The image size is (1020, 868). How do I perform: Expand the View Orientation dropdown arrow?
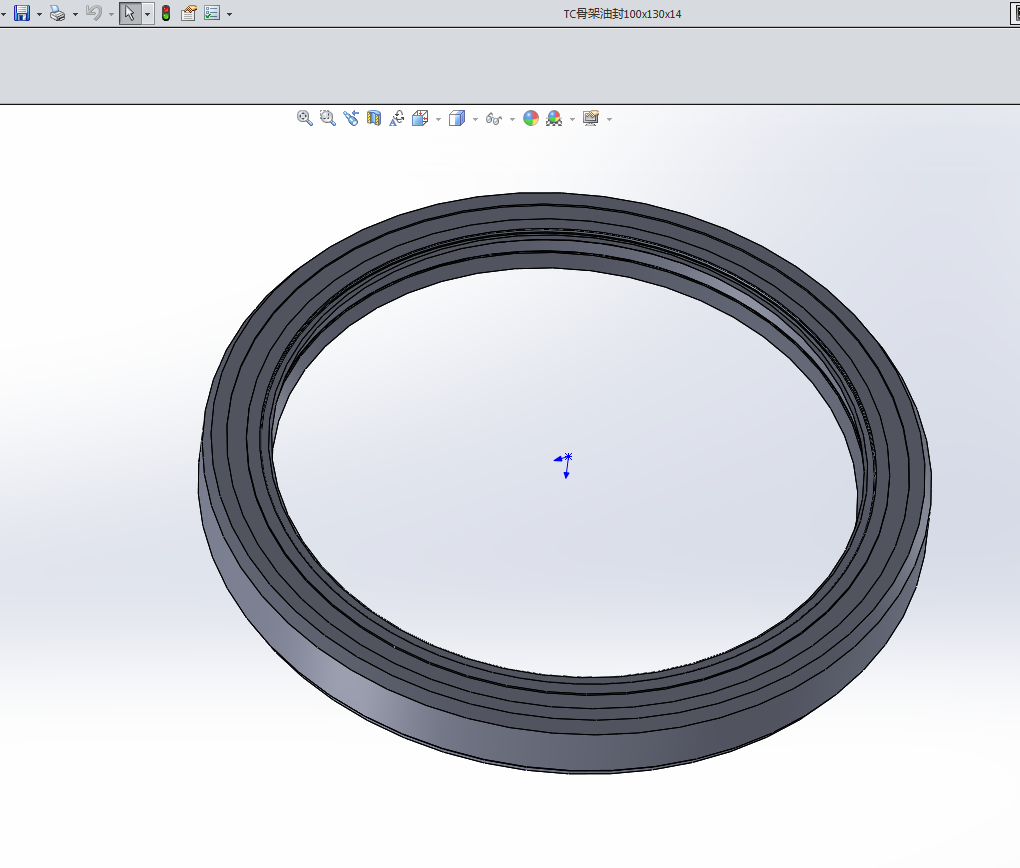click(438, 119)
